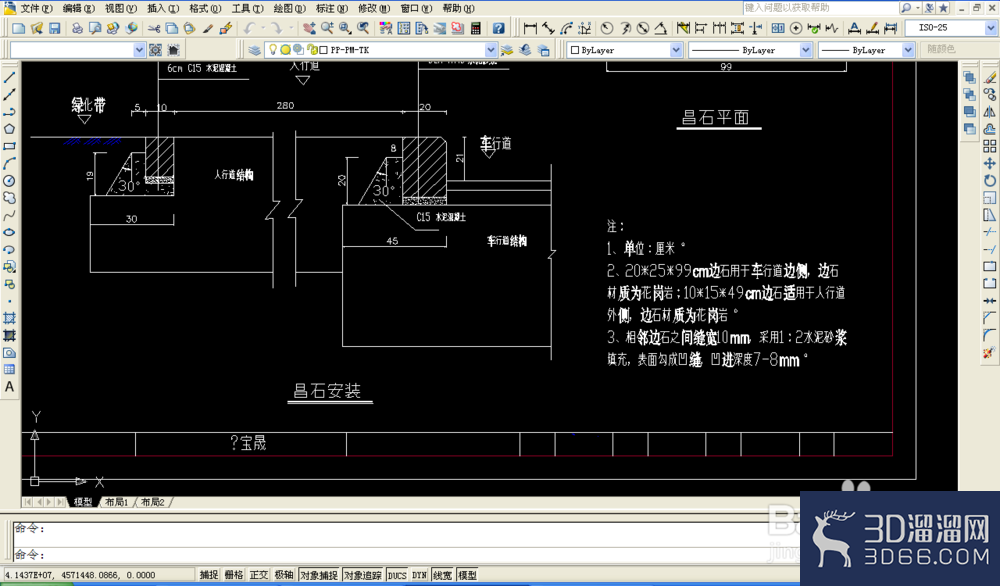Expand the ISO-25 dimension style dropdown
This screenshot has height=586, width=1000.
[990, 28]
